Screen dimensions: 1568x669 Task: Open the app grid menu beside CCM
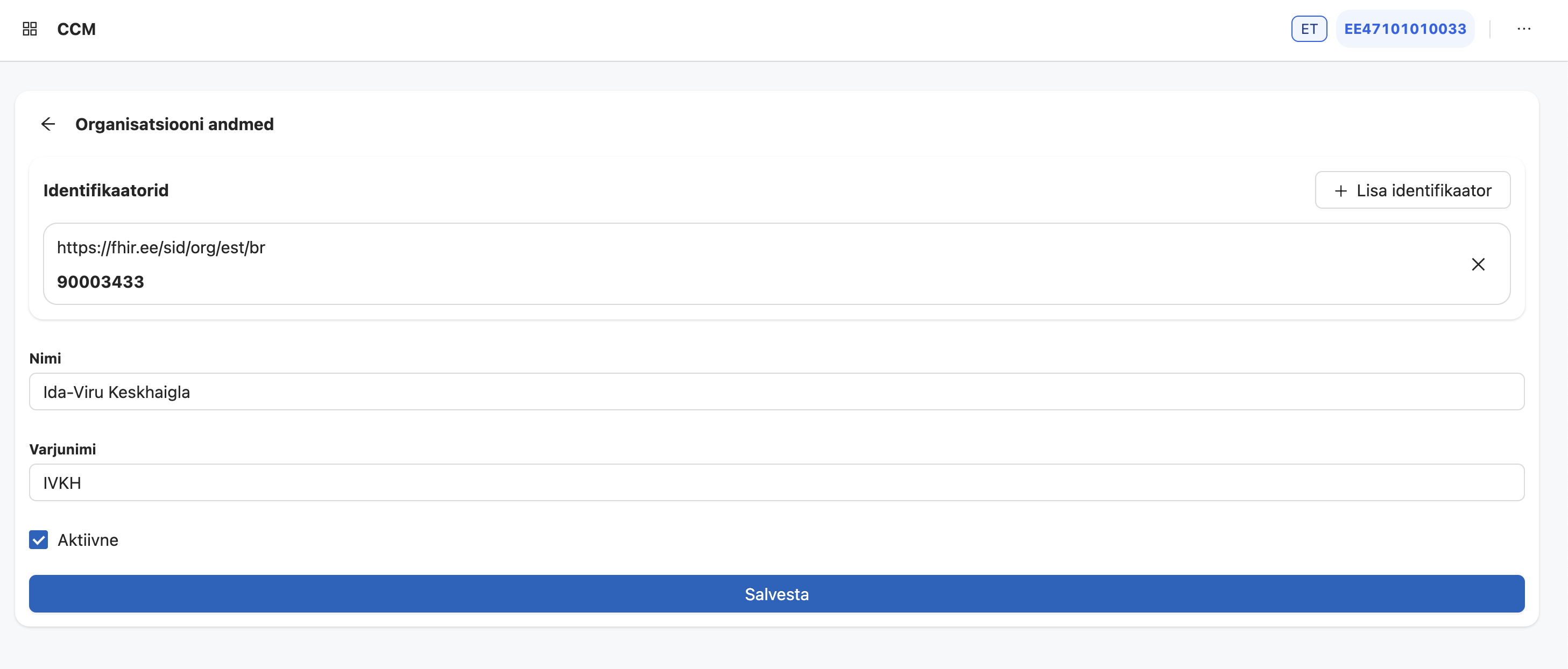click(29, 29)
